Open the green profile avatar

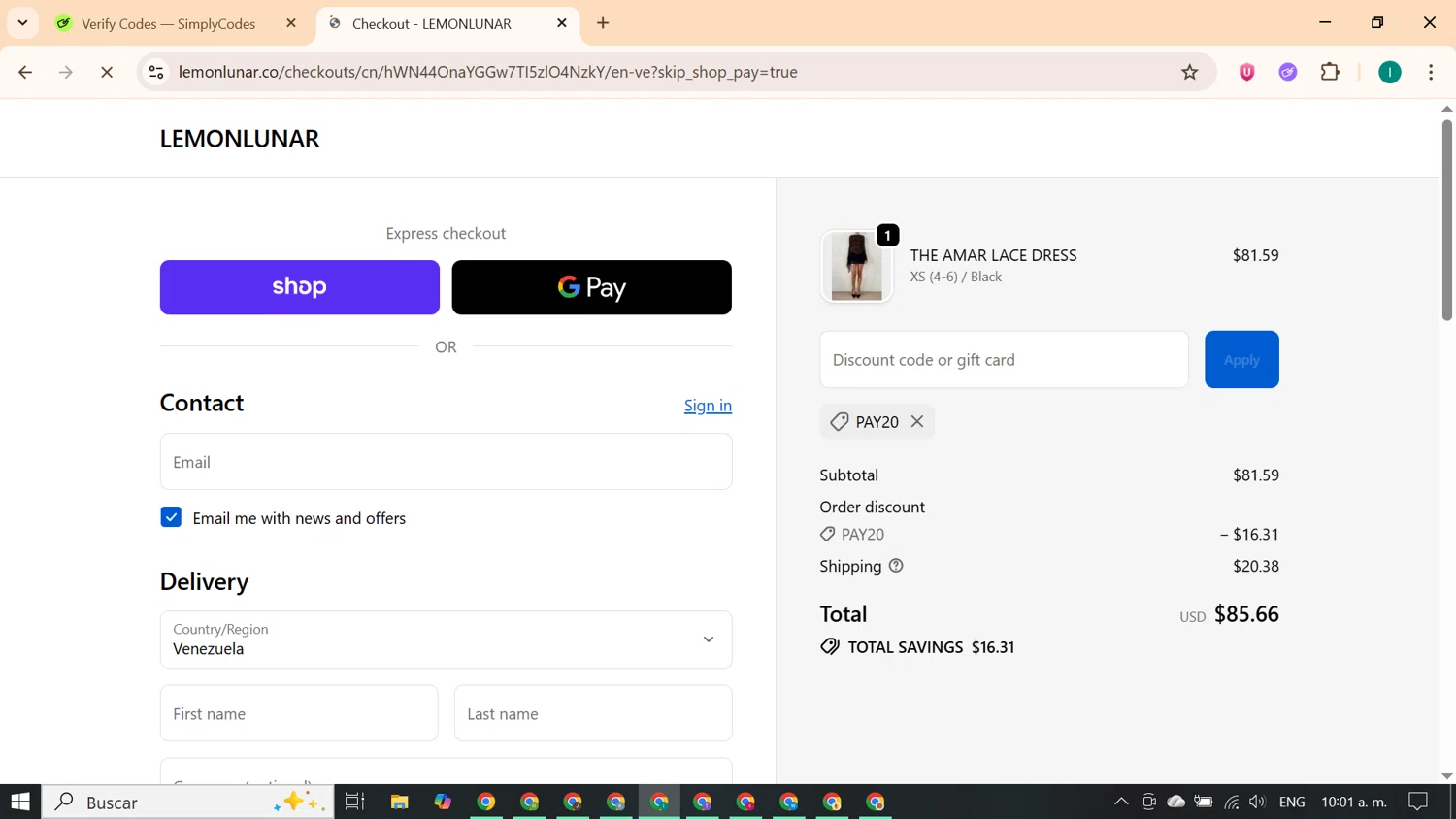coord(1389,72)
